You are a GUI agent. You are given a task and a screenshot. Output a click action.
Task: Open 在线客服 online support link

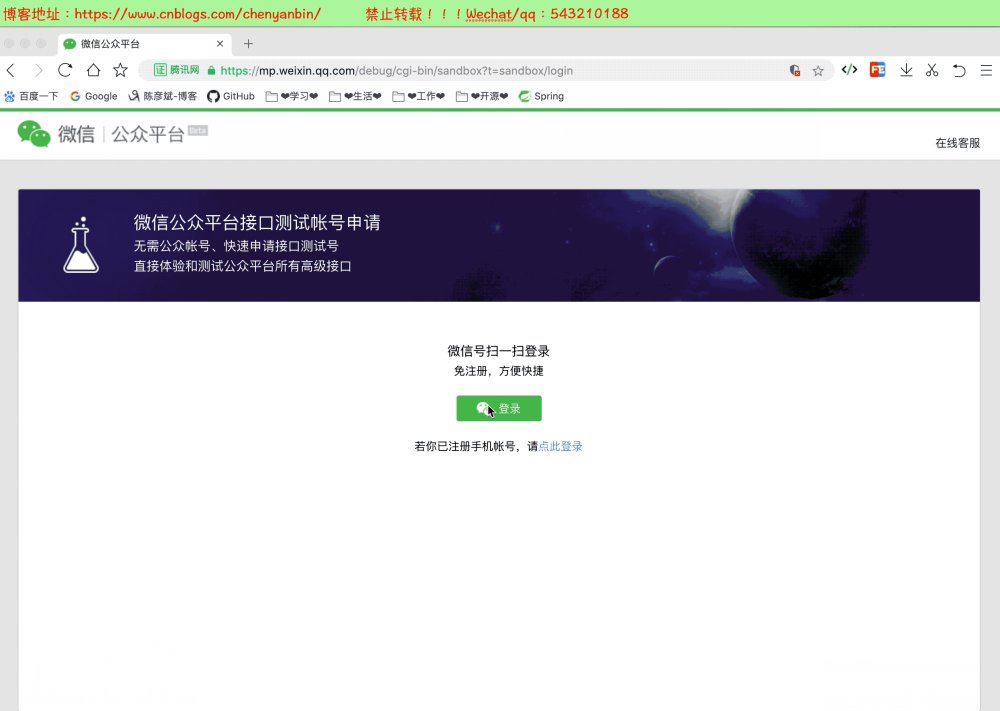click(957, 143)
